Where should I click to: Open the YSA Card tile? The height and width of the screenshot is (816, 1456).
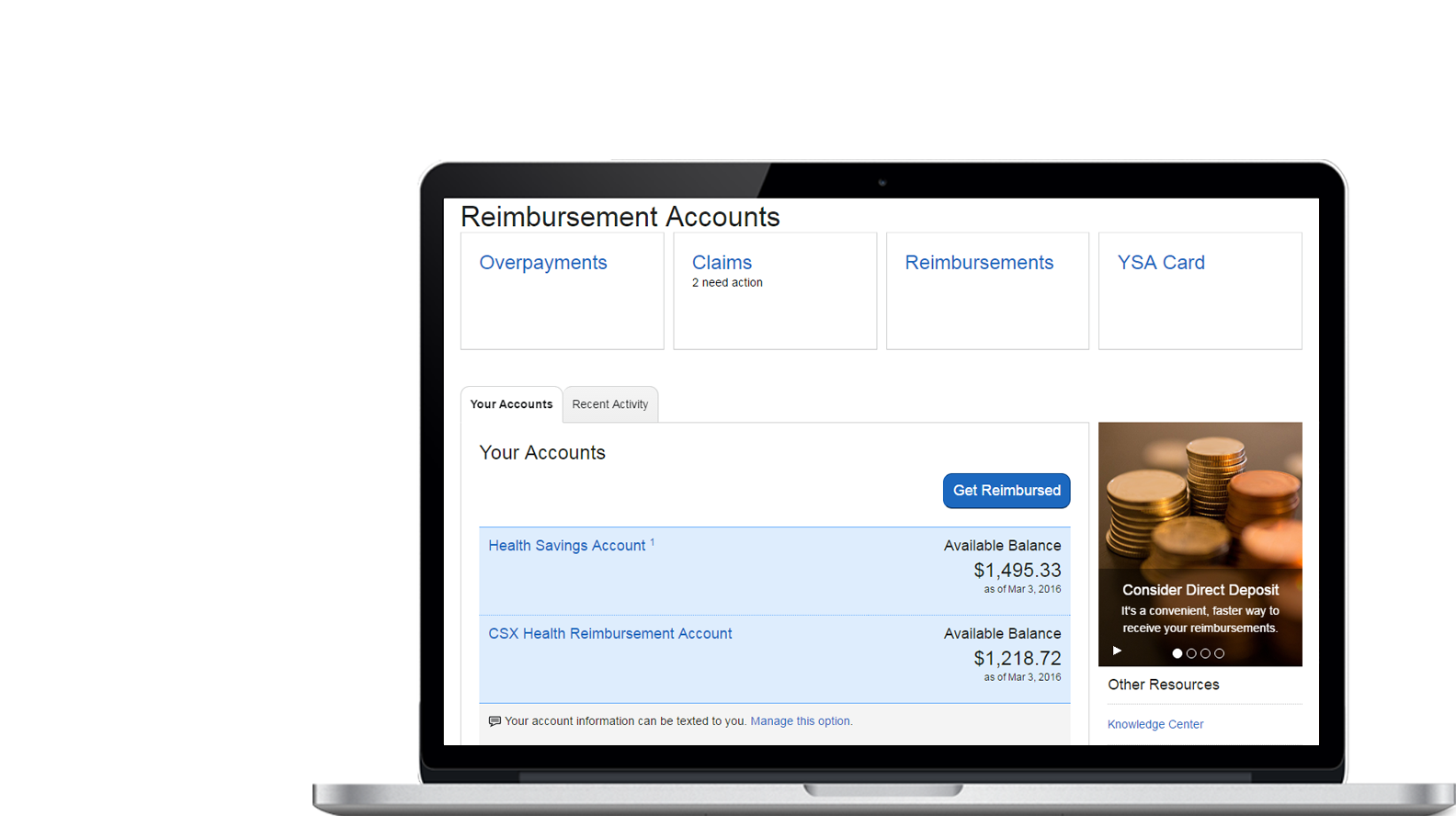click(1161, 263)
